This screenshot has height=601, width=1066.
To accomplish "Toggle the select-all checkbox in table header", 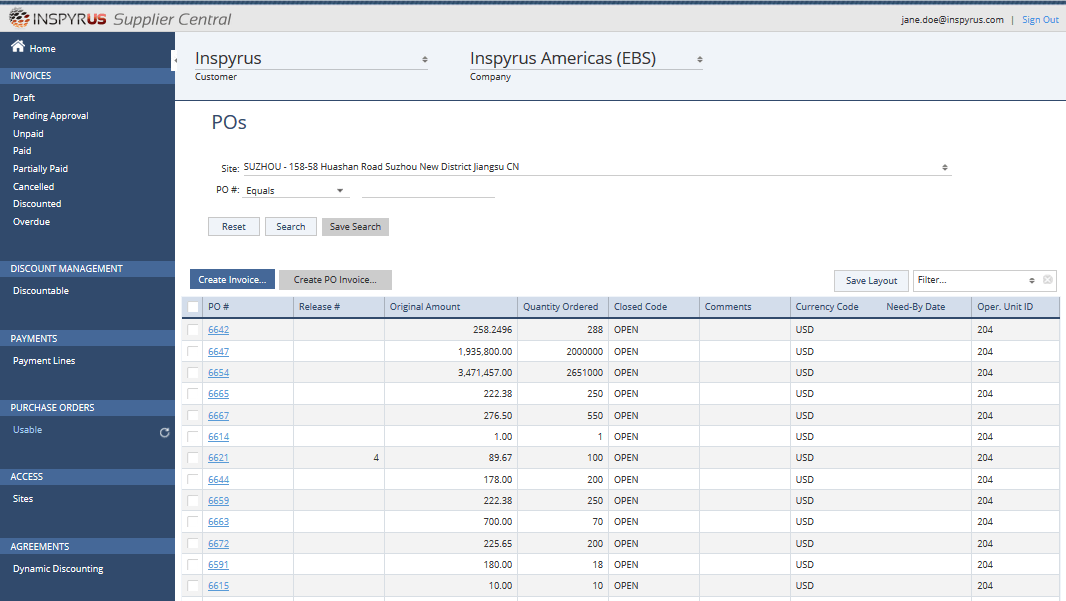I will click(193, 307).
